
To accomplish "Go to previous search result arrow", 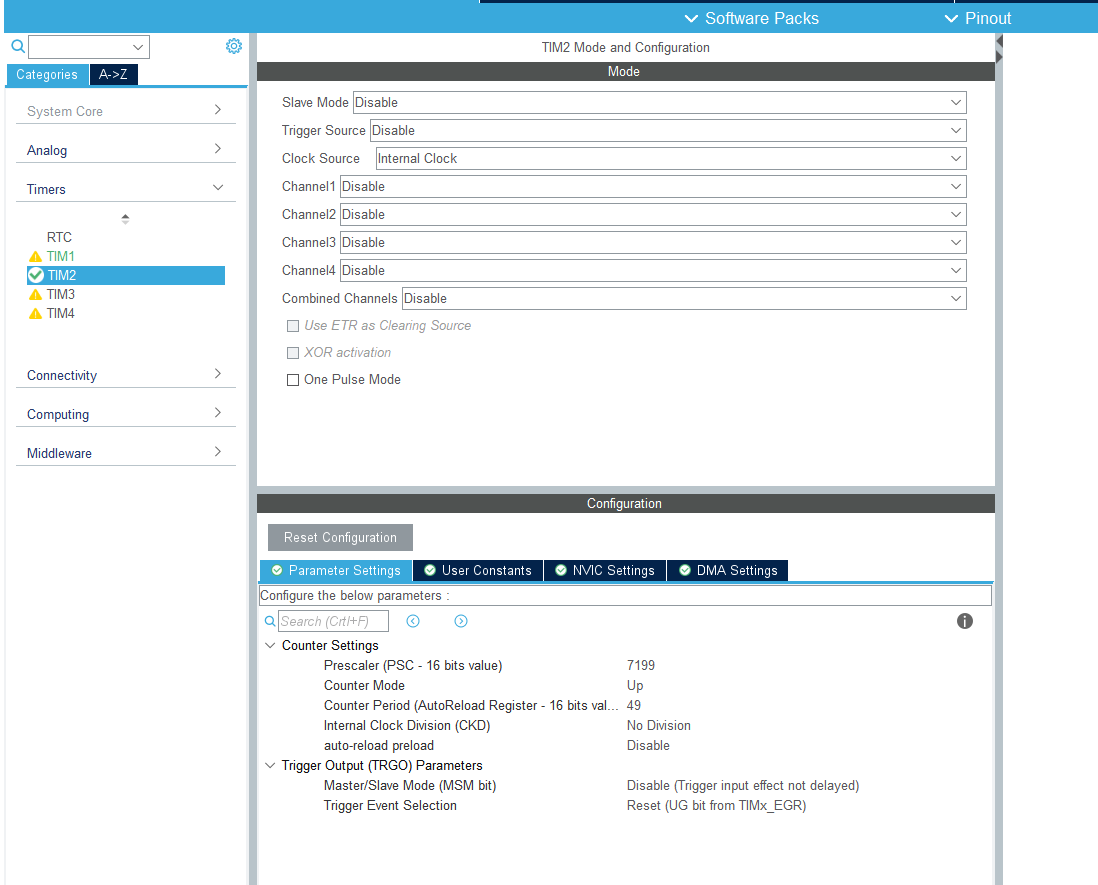I will (x=413, y=621).
